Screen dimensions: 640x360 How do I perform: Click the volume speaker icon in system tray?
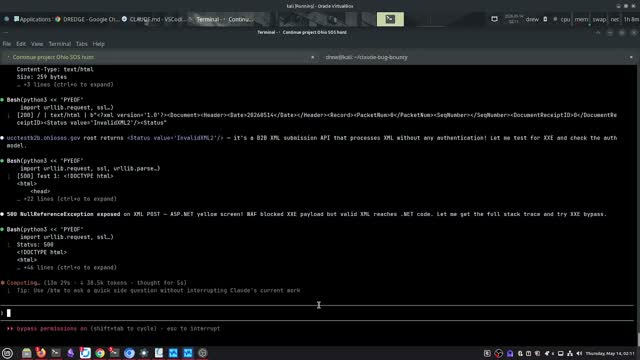pos(579,353)
